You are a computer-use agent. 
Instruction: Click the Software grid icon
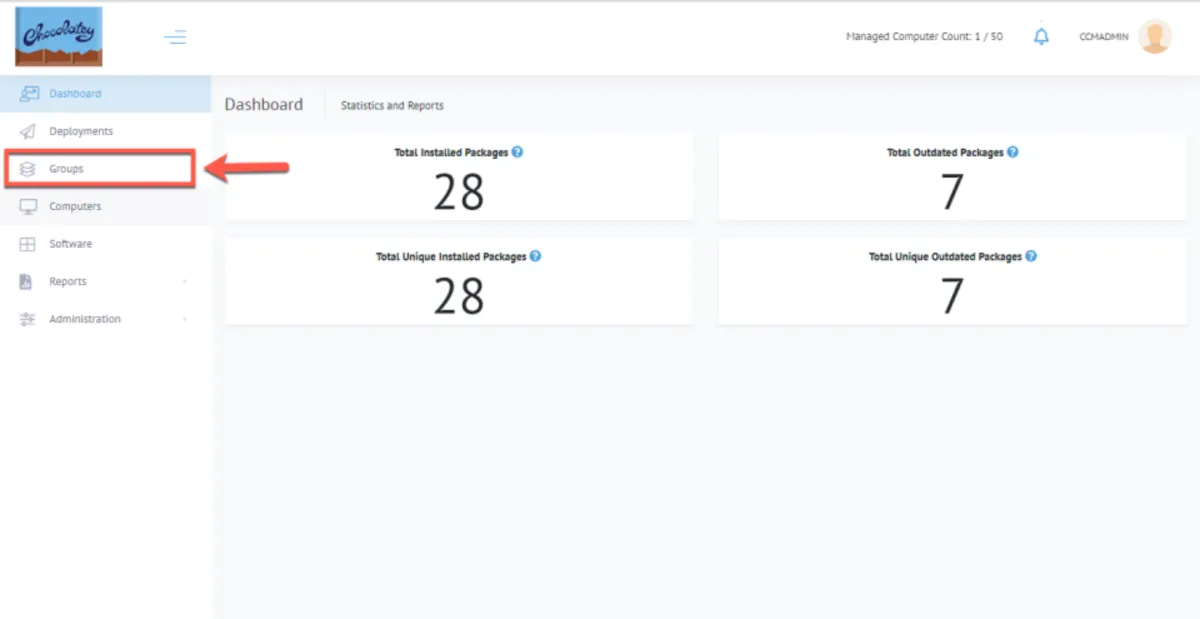[28, 244]
